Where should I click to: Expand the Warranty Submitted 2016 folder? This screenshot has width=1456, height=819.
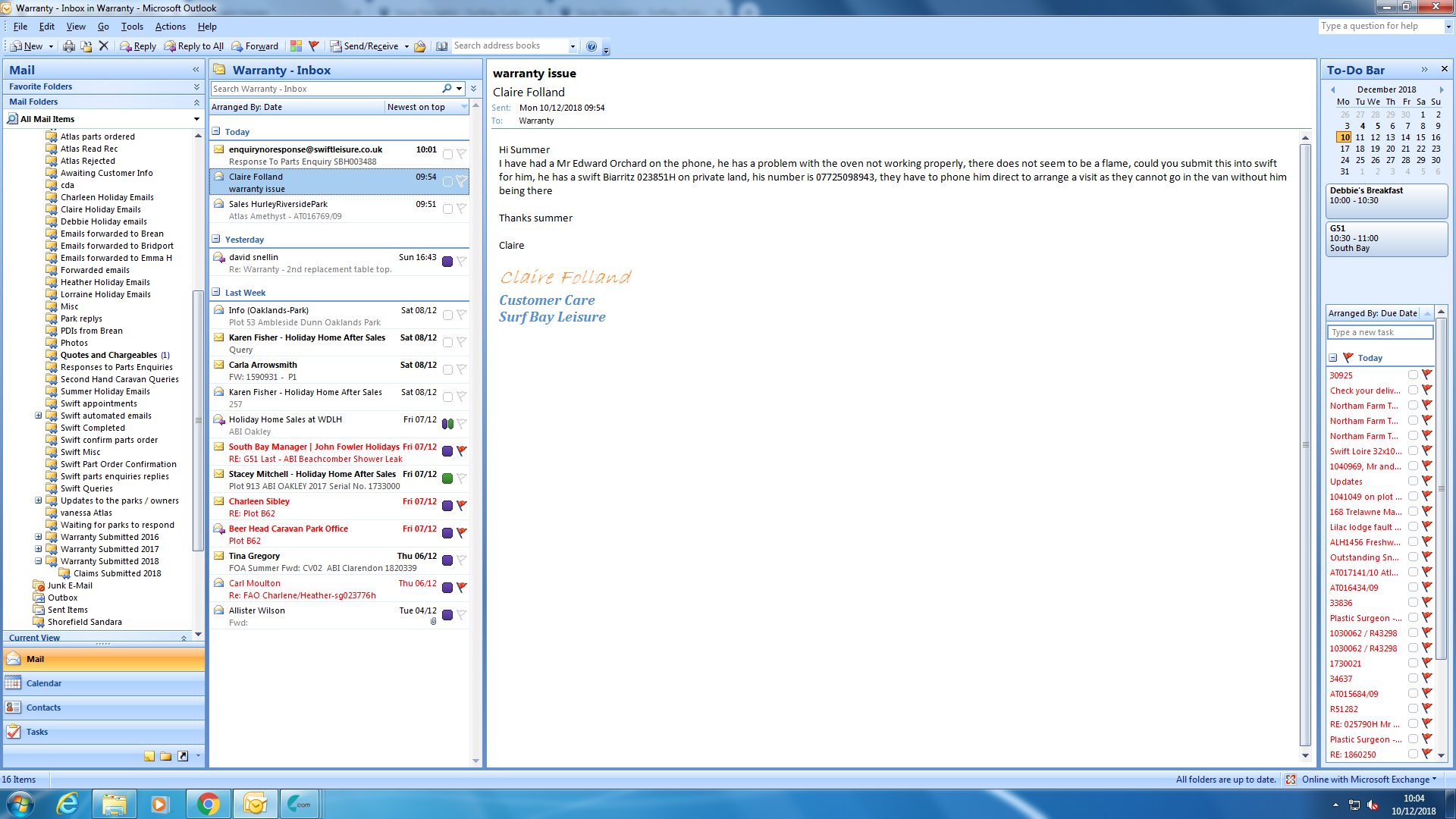38,537
